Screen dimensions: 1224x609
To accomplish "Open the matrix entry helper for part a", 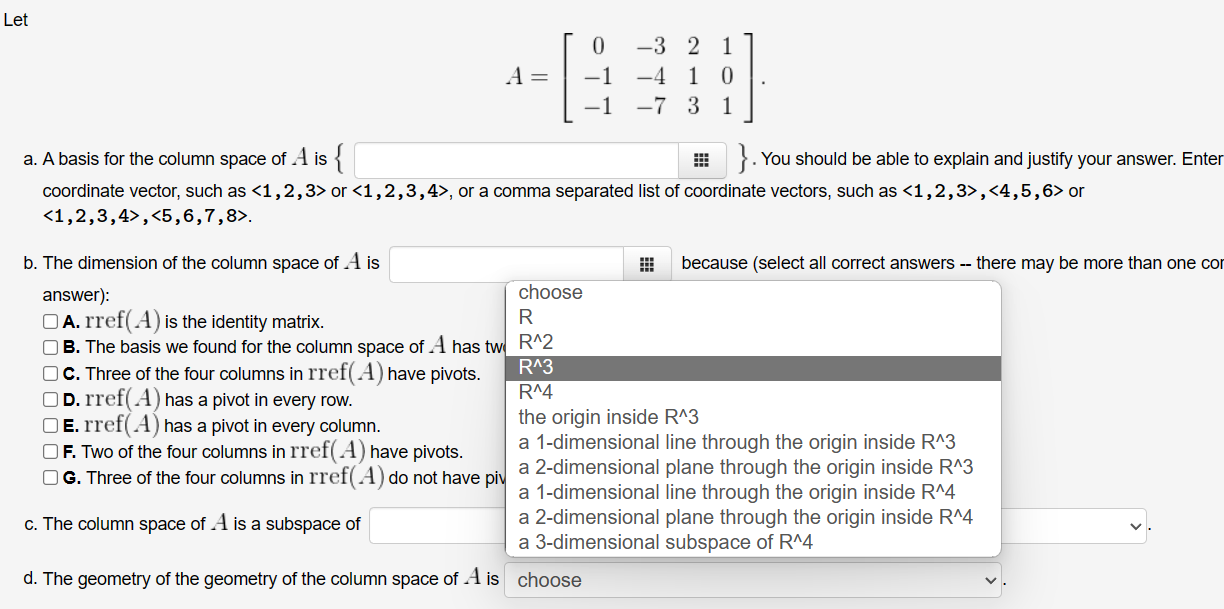I will (703, 160).
